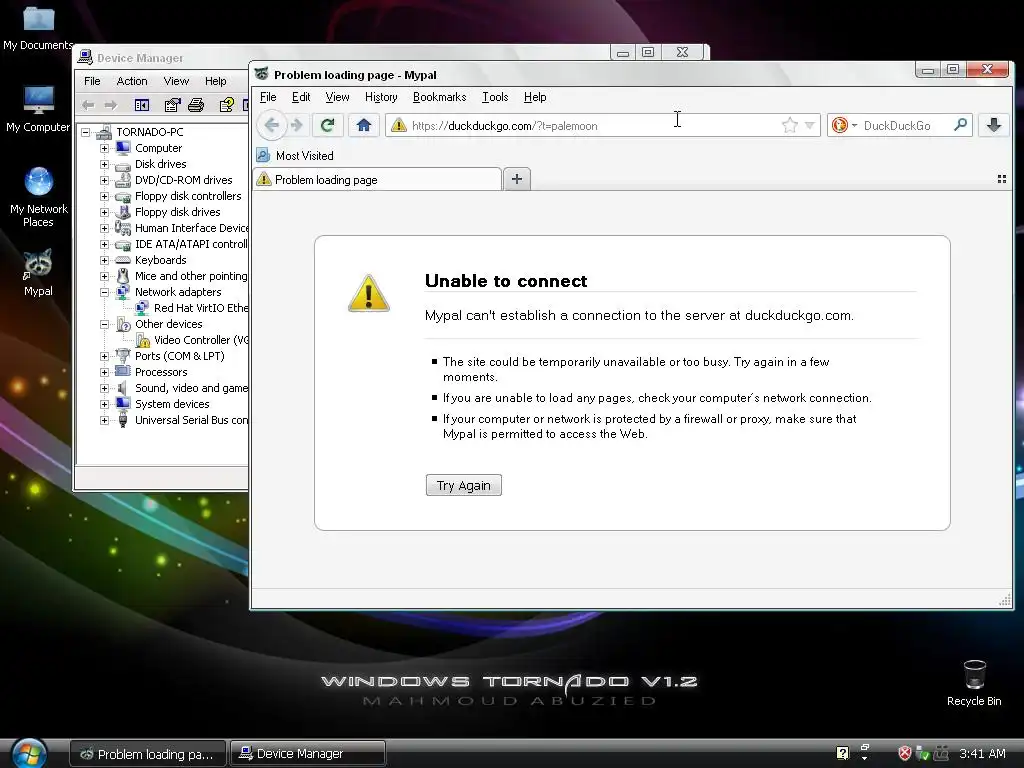Click the tab groups icon in Mypal

coord(1002,179)
